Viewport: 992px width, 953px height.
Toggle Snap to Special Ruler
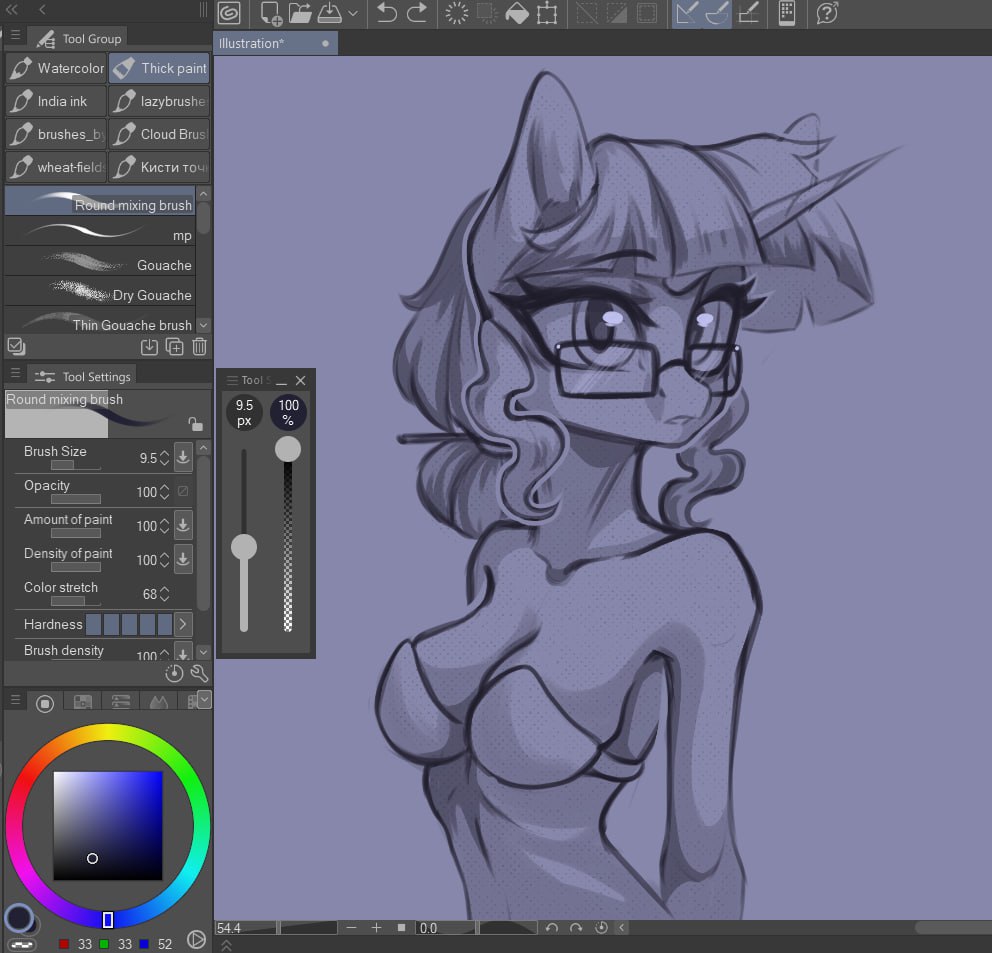pos(717,13)
